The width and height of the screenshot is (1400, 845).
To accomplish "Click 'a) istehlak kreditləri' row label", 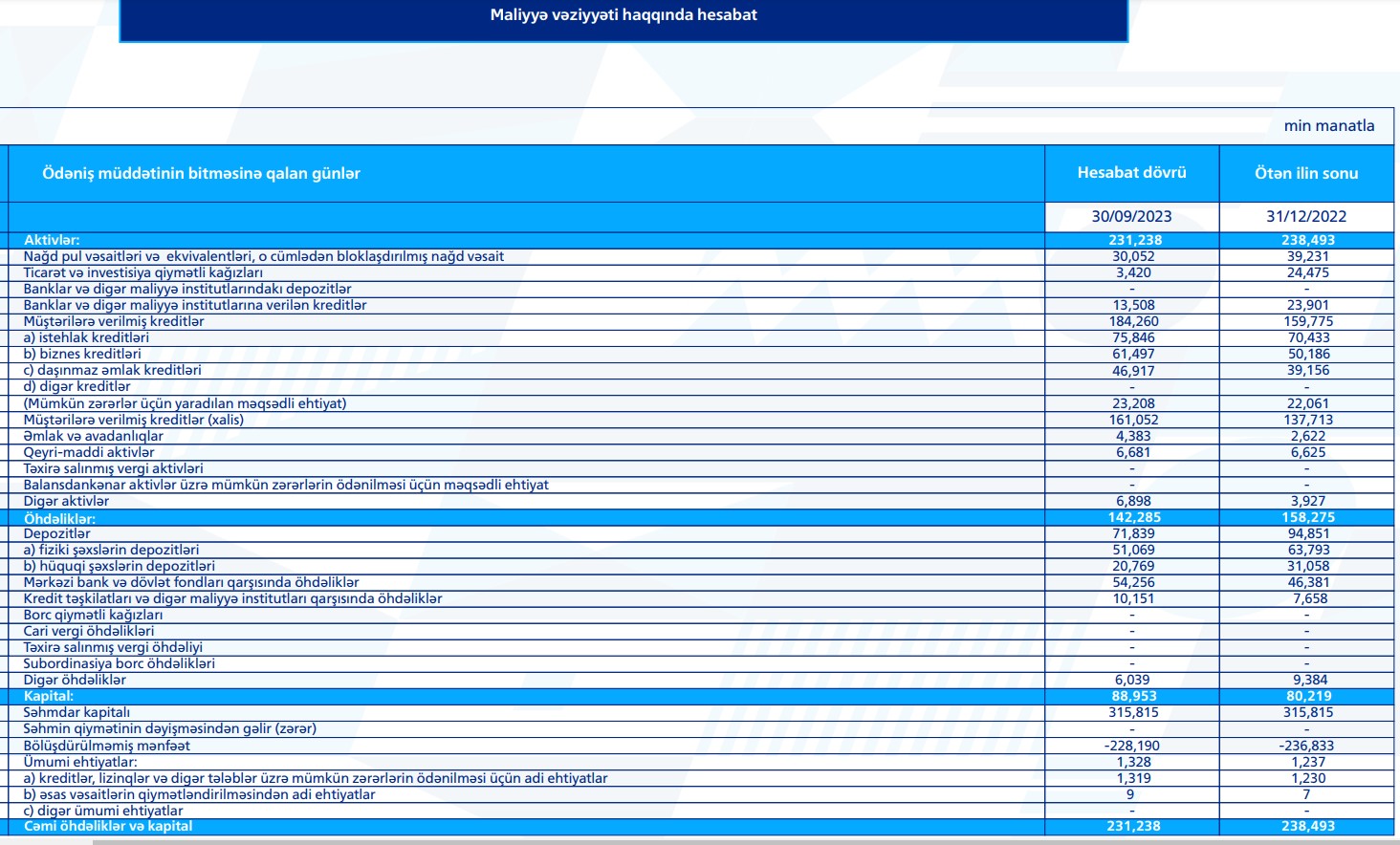I will 86,337.
